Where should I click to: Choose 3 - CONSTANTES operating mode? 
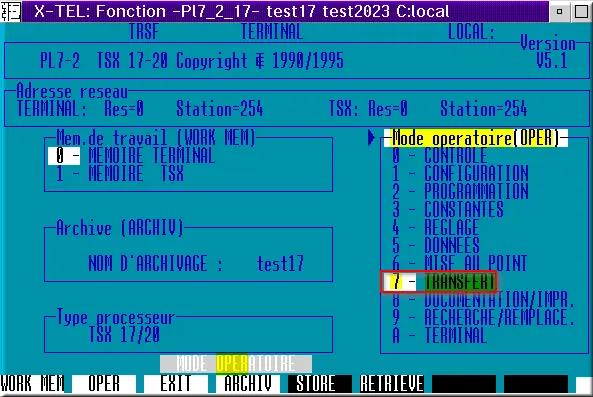448,209
